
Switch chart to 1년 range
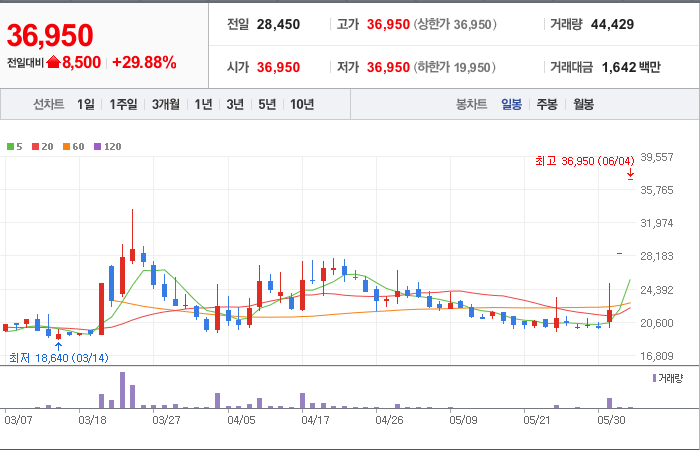pos(203,104)
